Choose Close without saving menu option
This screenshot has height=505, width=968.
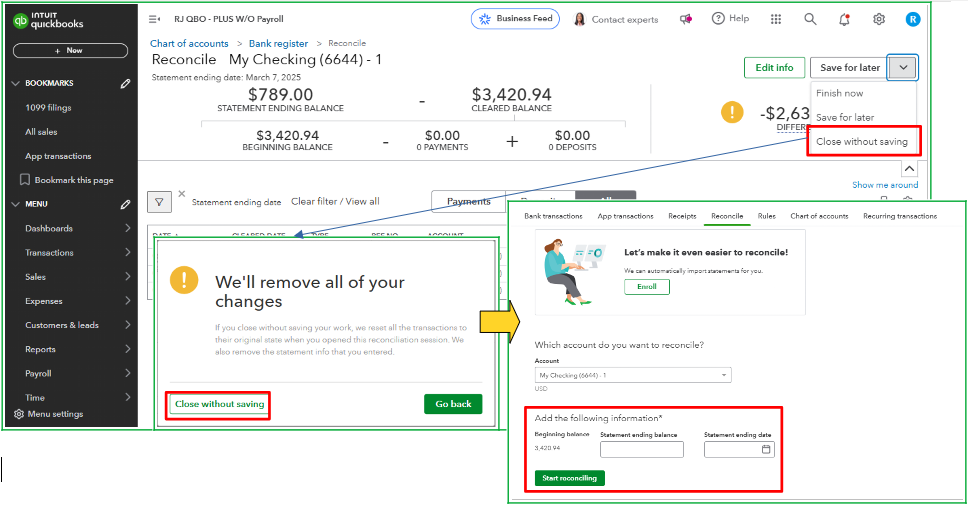point(862,141)
